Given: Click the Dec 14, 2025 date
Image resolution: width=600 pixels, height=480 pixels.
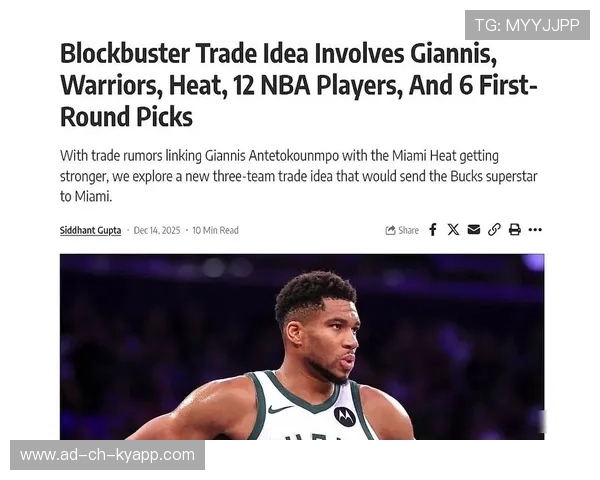Looking at the screenshot, I should (157, 230).
